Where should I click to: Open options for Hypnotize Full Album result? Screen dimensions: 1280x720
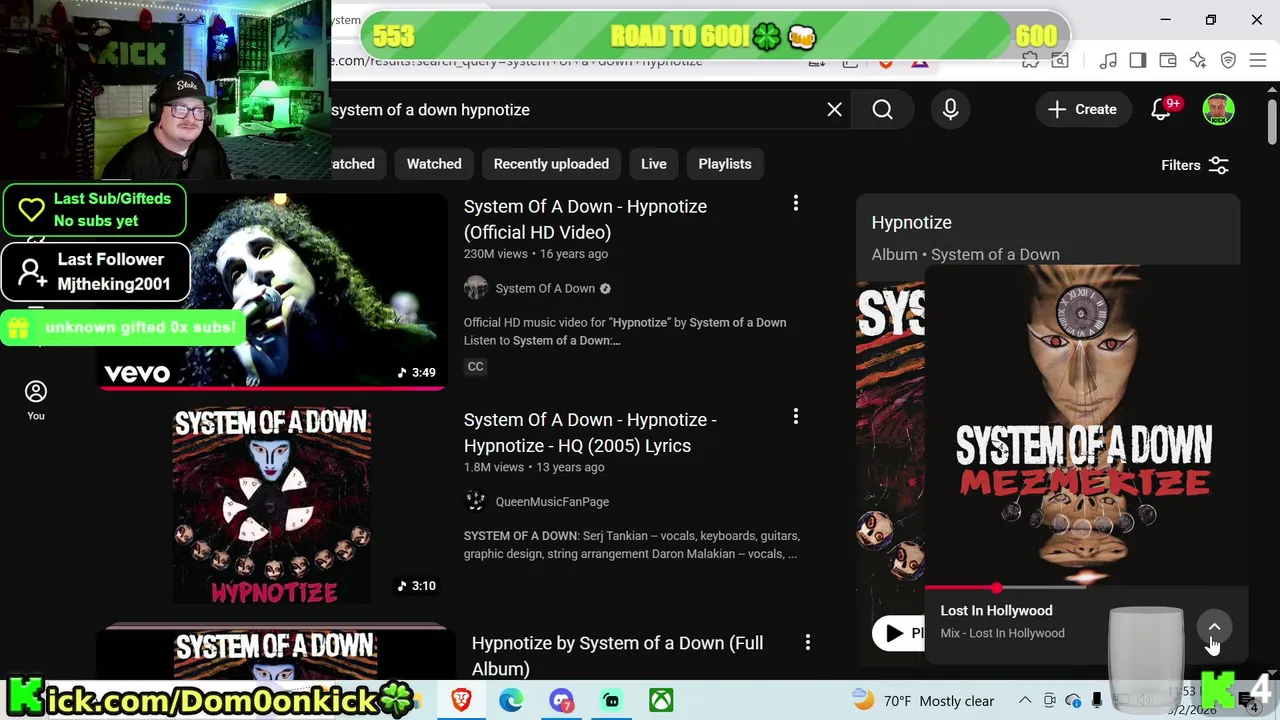point(807,643)
